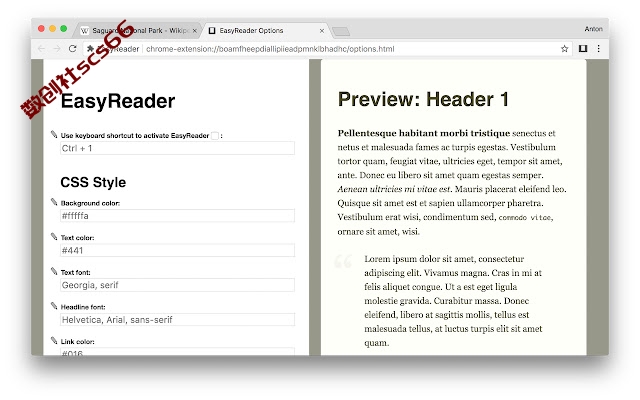Image resolution: width=640 pixels, height=400 pixels.
Task: Click the Lorem ipsum blockquote text
Action: (453, 300)
